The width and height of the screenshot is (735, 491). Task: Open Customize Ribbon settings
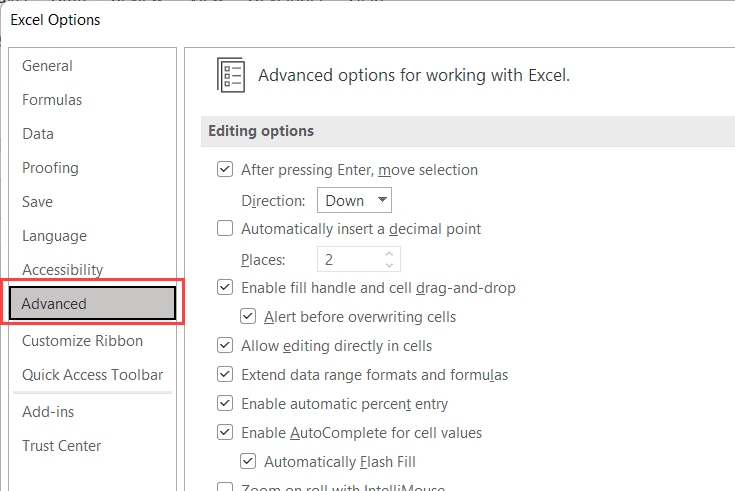(82, 341)
